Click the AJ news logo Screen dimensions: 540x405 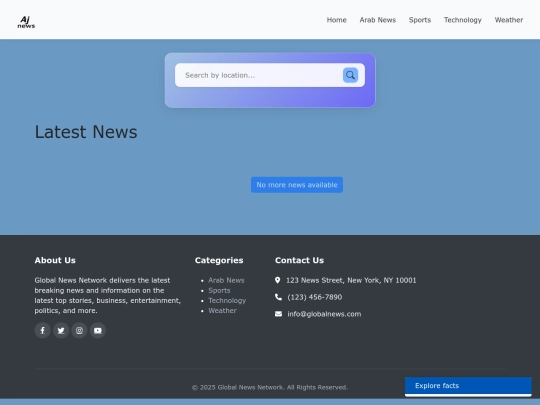pos(26,22)
